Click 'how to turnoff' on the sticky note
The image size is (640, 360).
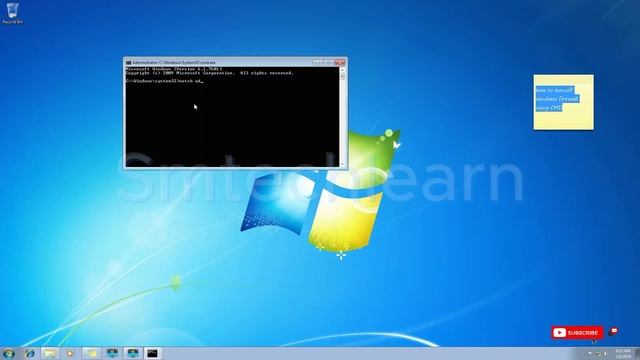coord(554,90)
